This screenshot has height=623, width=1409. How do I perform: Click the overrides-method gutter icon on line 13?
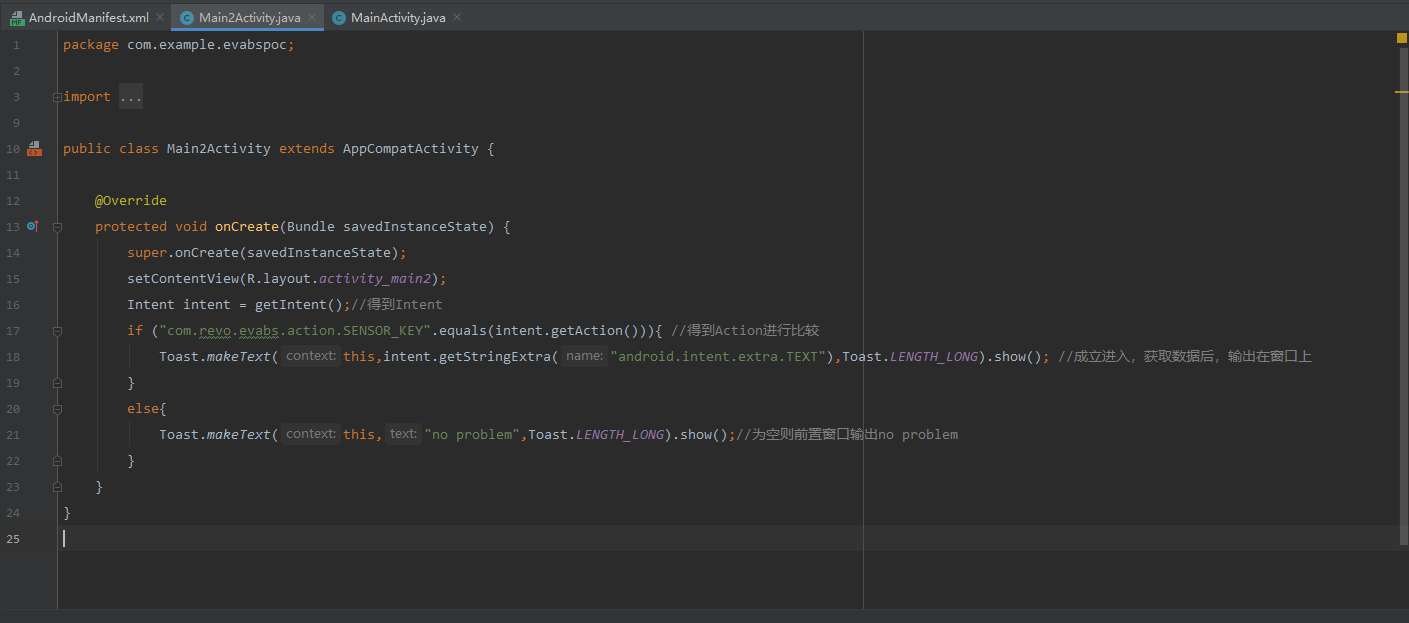pos(33,226)
